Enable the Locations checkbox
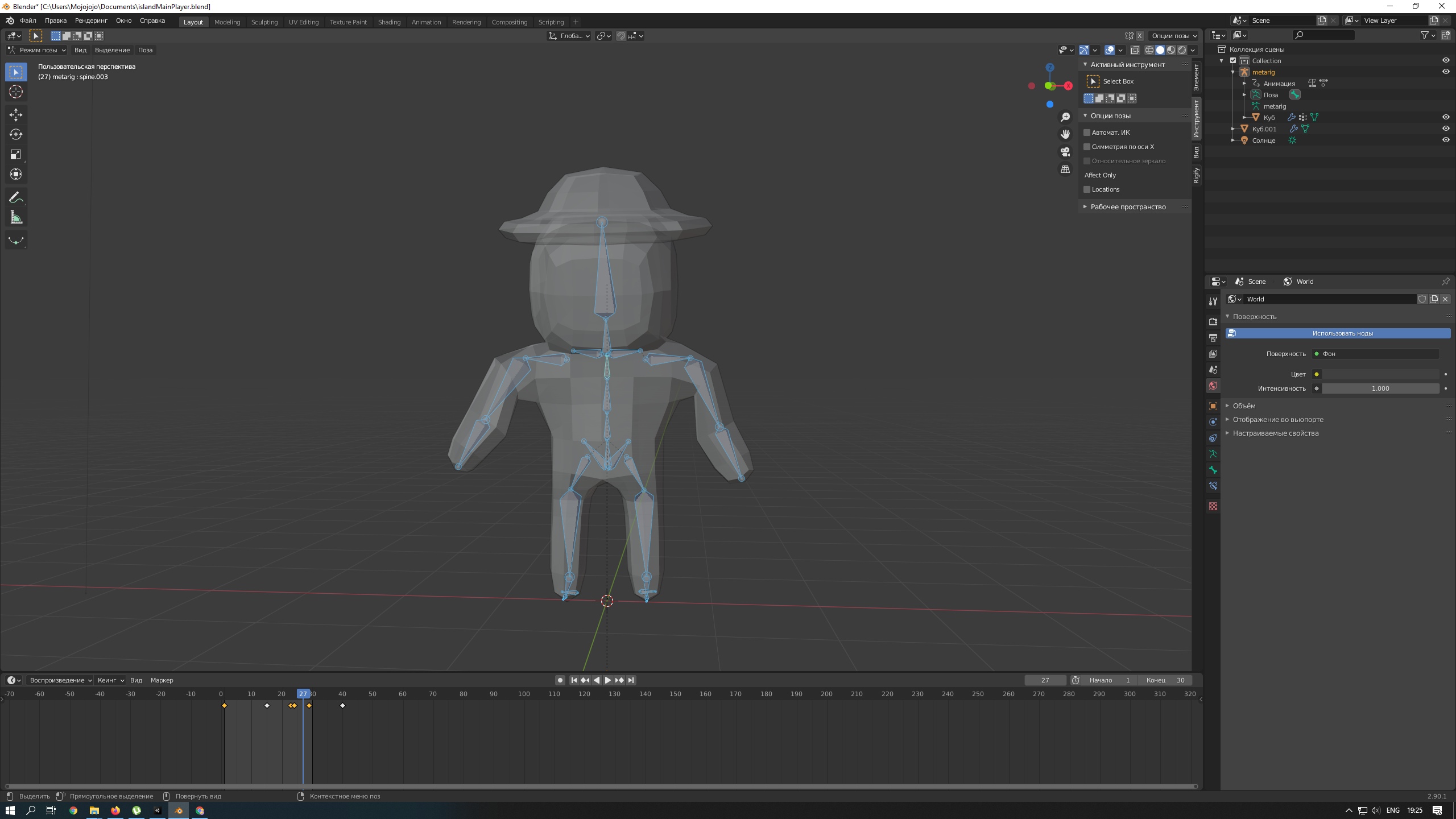The height and width of the screenshot is (819, 1456). pyautogui.click(x=1087, y=189)
